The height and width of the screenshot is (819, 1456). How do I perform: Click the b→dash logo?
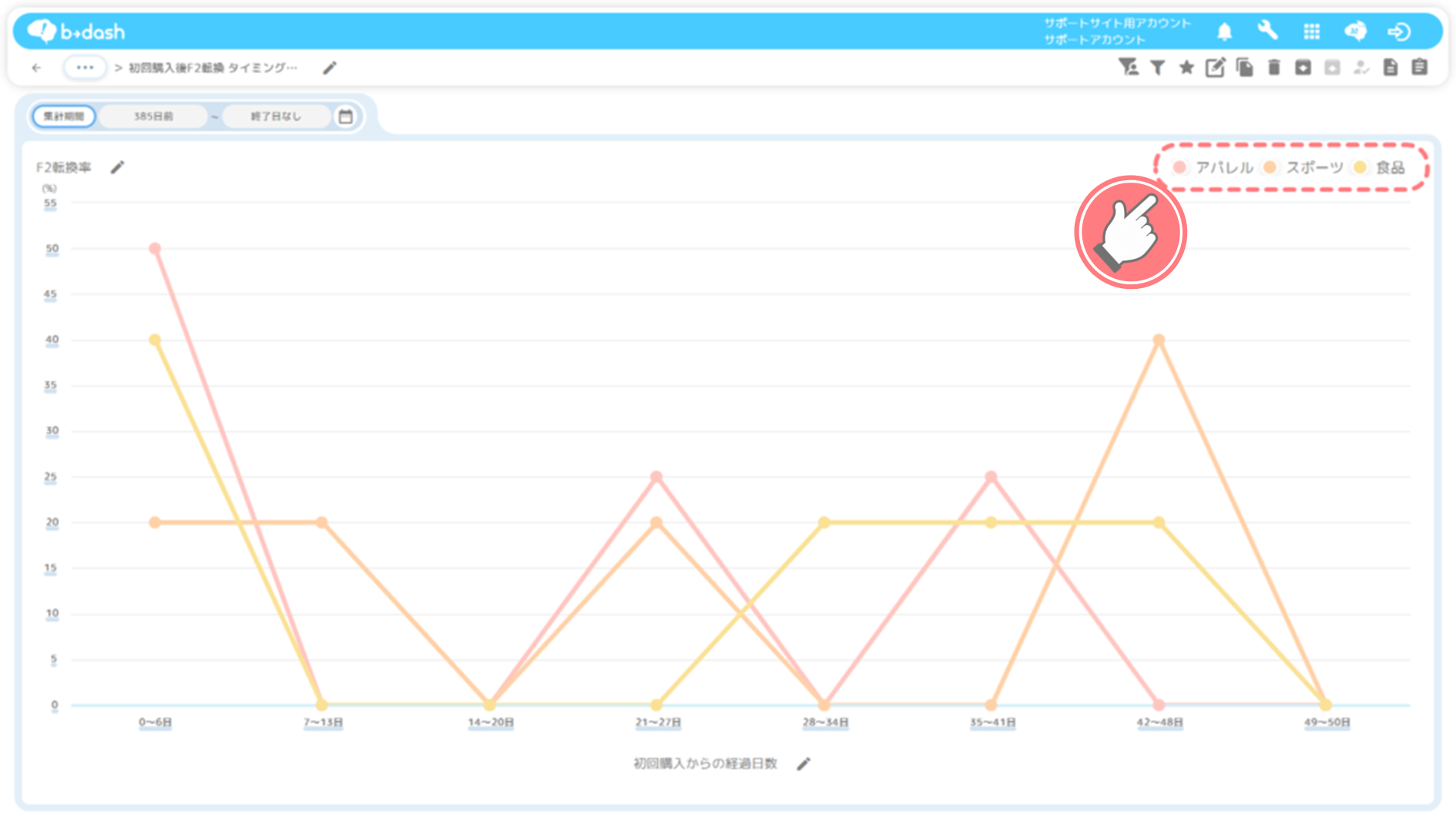76,31
